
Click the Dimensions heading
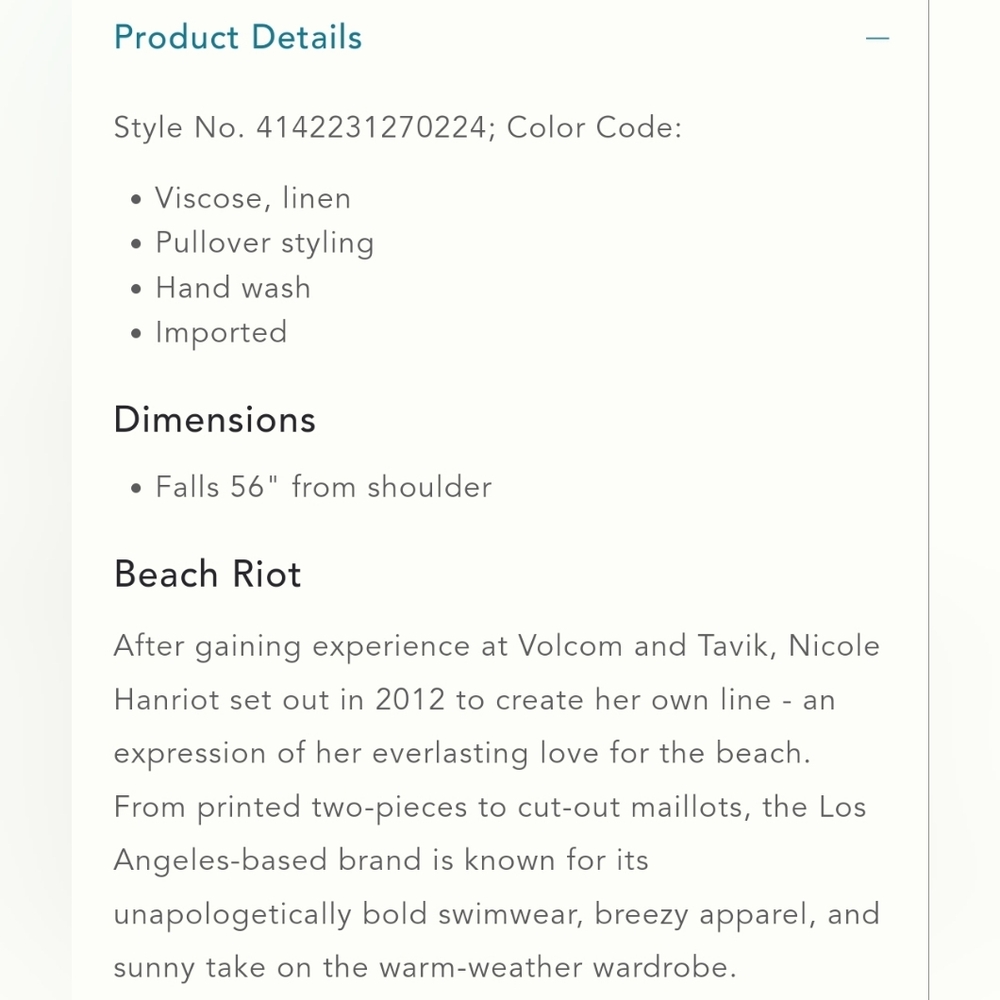214,420
